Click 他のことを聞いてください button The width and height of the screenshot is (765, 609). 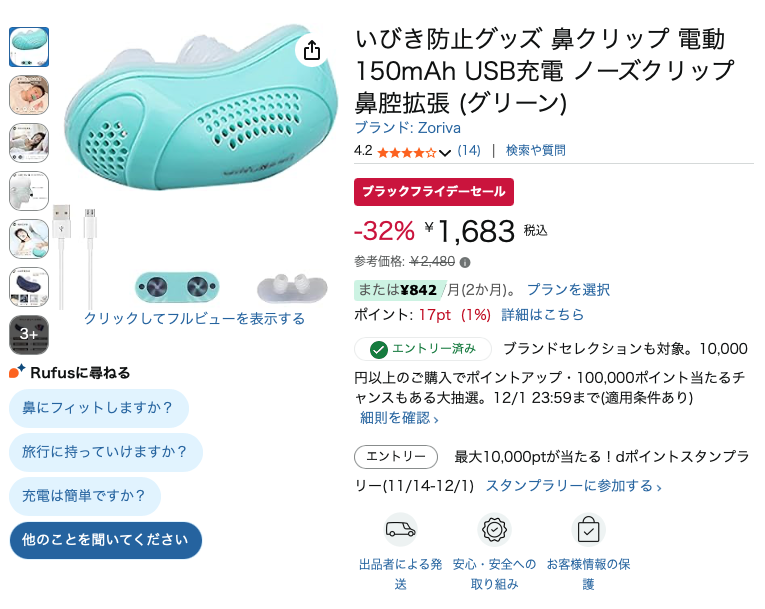105,540
